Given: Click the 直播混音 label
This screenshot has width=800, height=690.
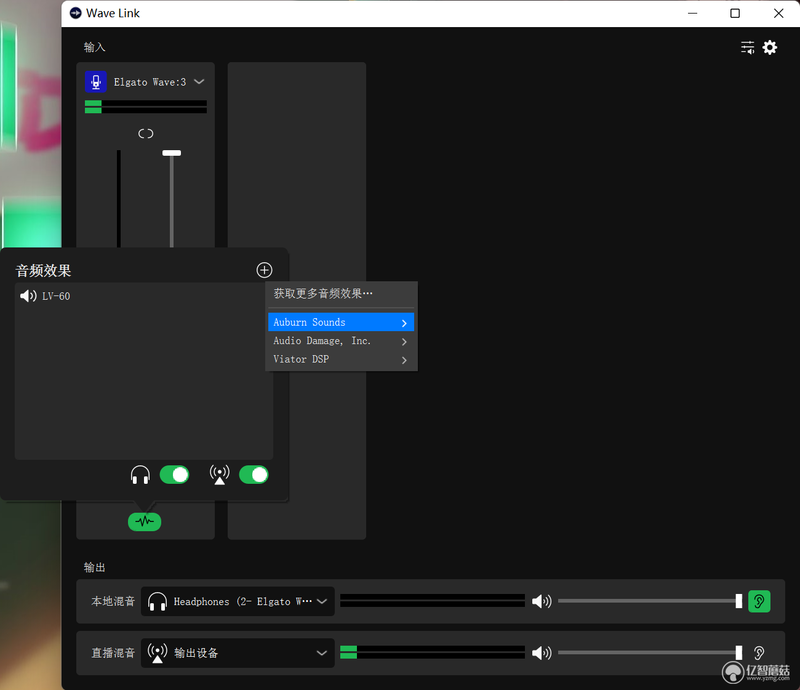Looking at the screenshot, I should click(113, 653).
